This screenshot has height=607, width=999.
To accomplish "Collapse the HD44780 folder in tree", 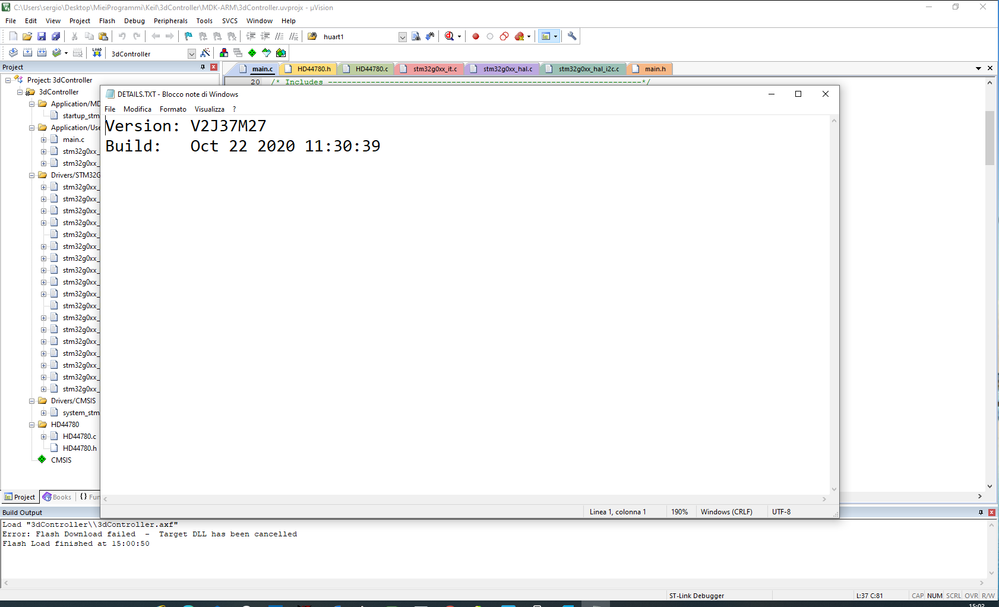I will point(32,425).
